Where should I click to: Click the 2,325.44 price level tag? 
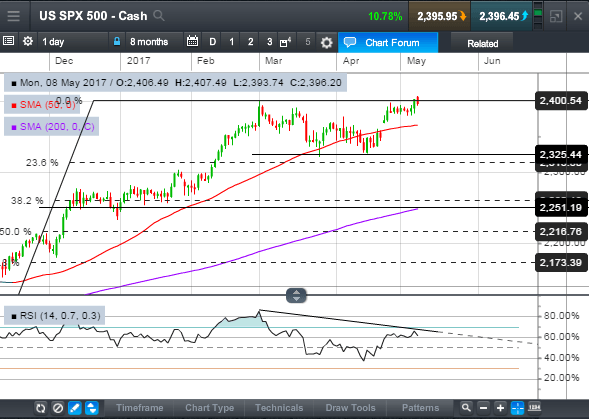tap(560, 154)
